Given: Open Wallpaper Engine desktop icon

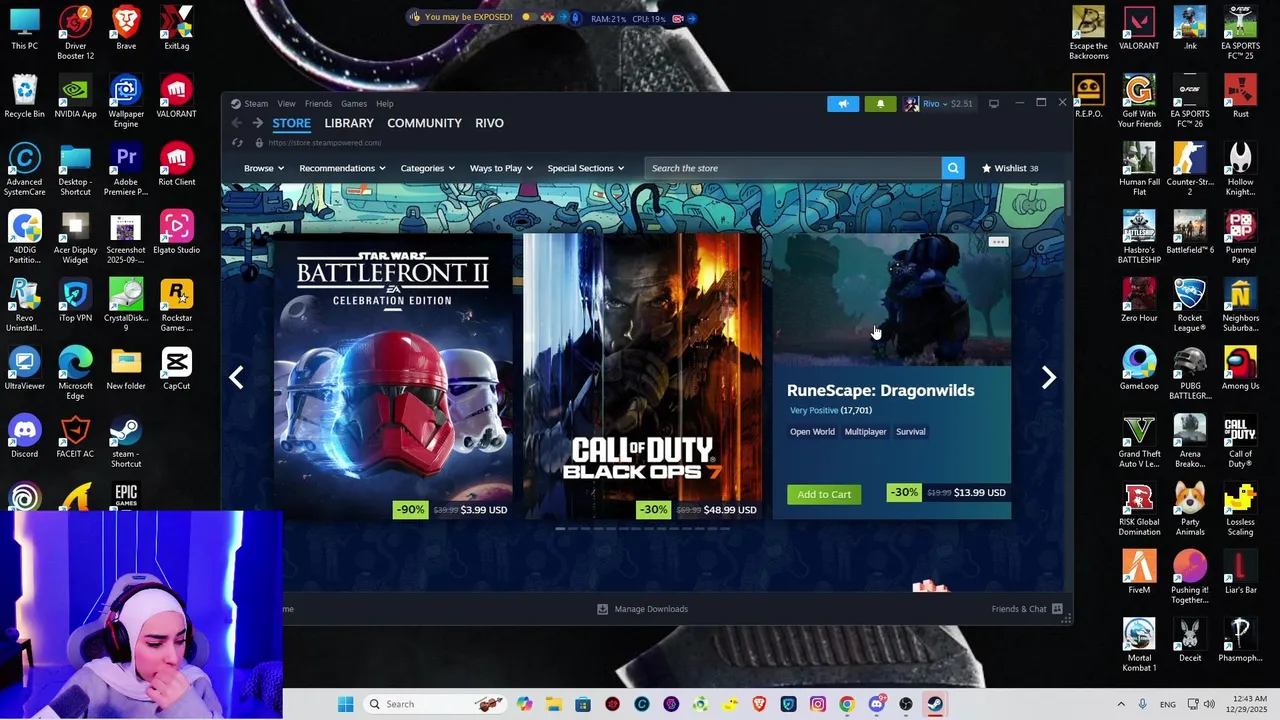Looking at the screenshot, I should click(x=126, y=101).
